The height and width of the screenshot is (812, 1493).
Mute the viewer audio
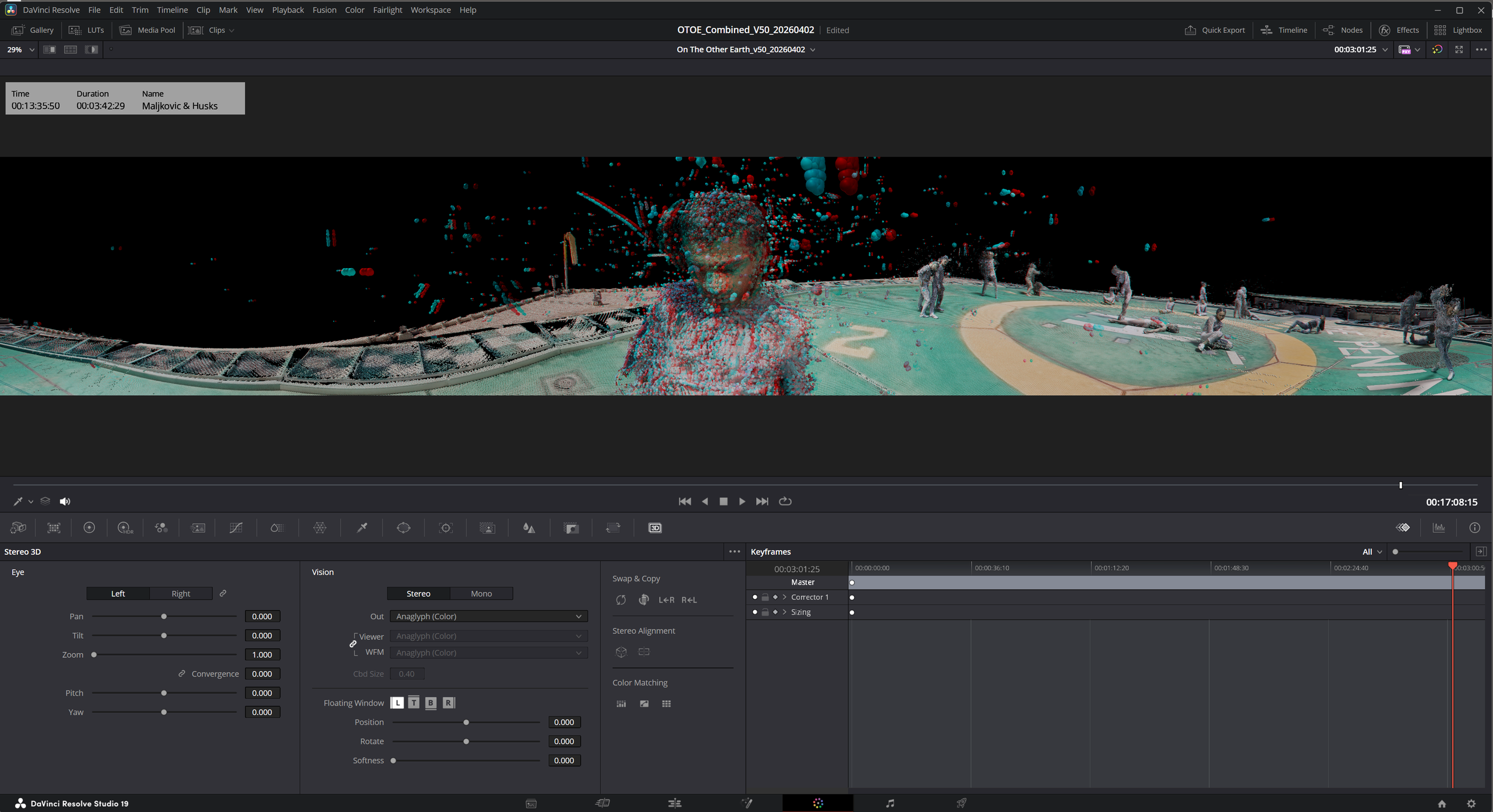pos(65,502)
